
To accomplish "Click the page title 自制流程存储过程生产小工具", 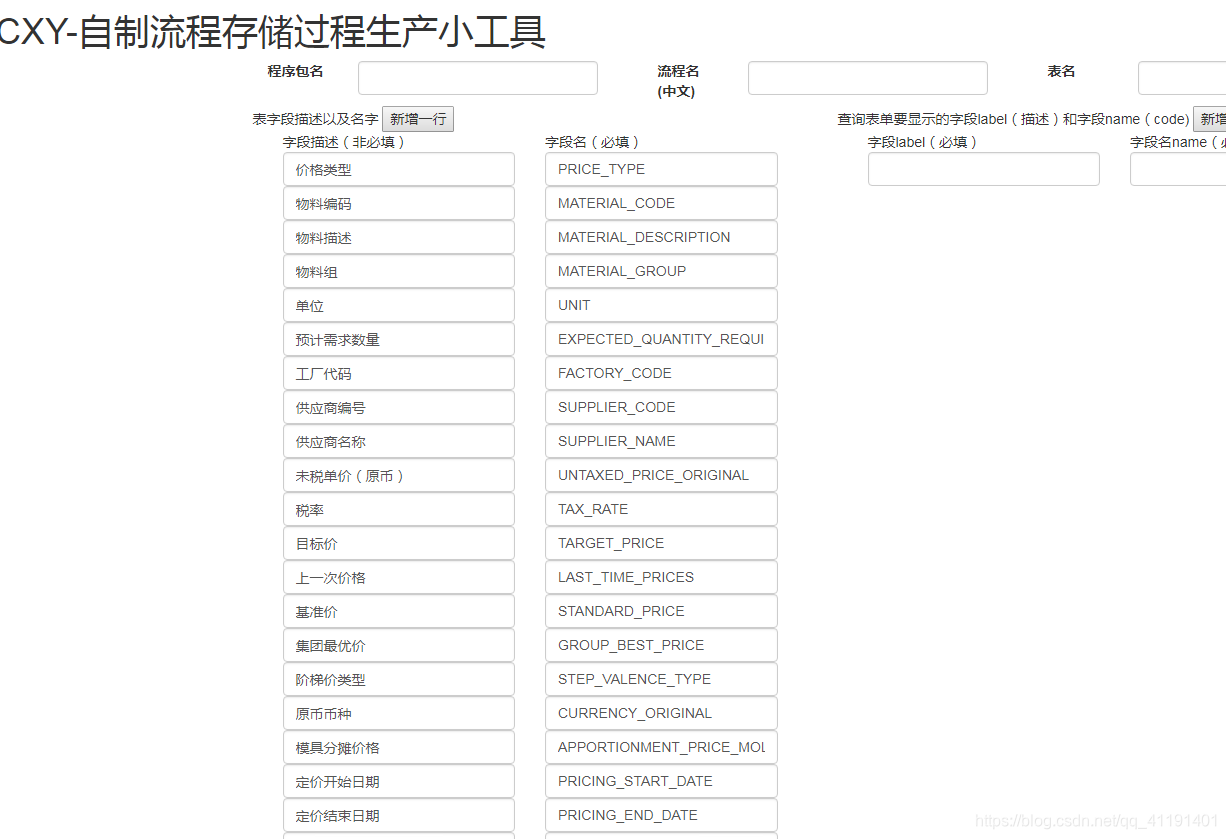I will (x=312, y=32).
